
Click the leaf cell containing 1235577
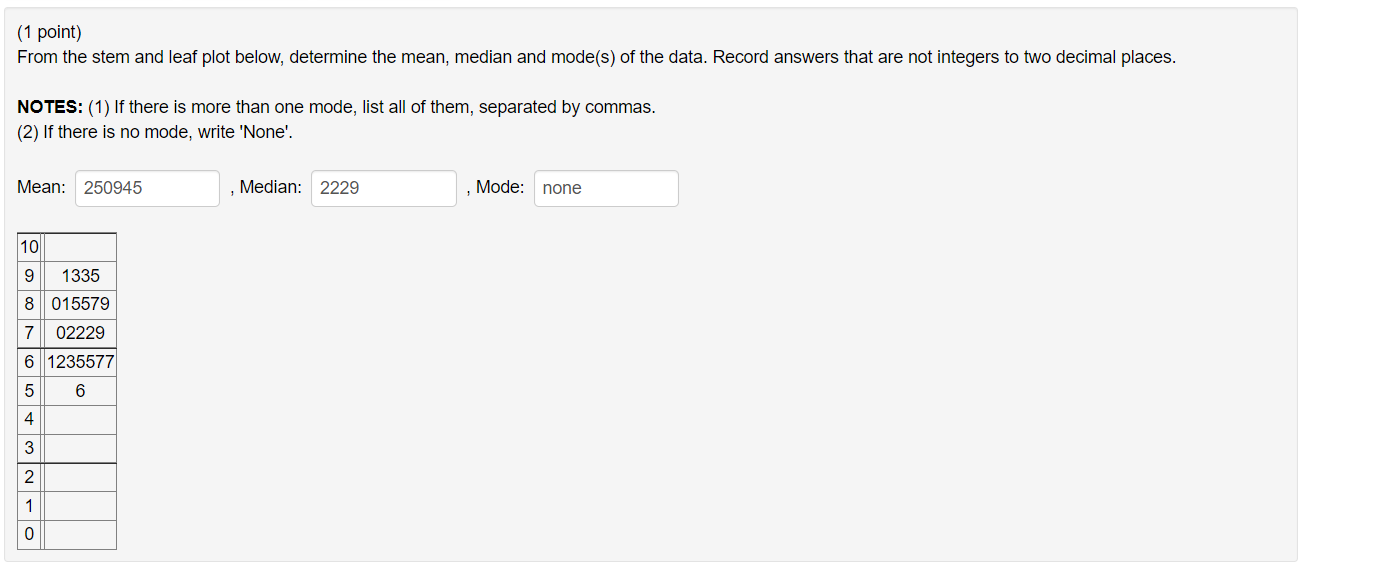pos(79,361)
